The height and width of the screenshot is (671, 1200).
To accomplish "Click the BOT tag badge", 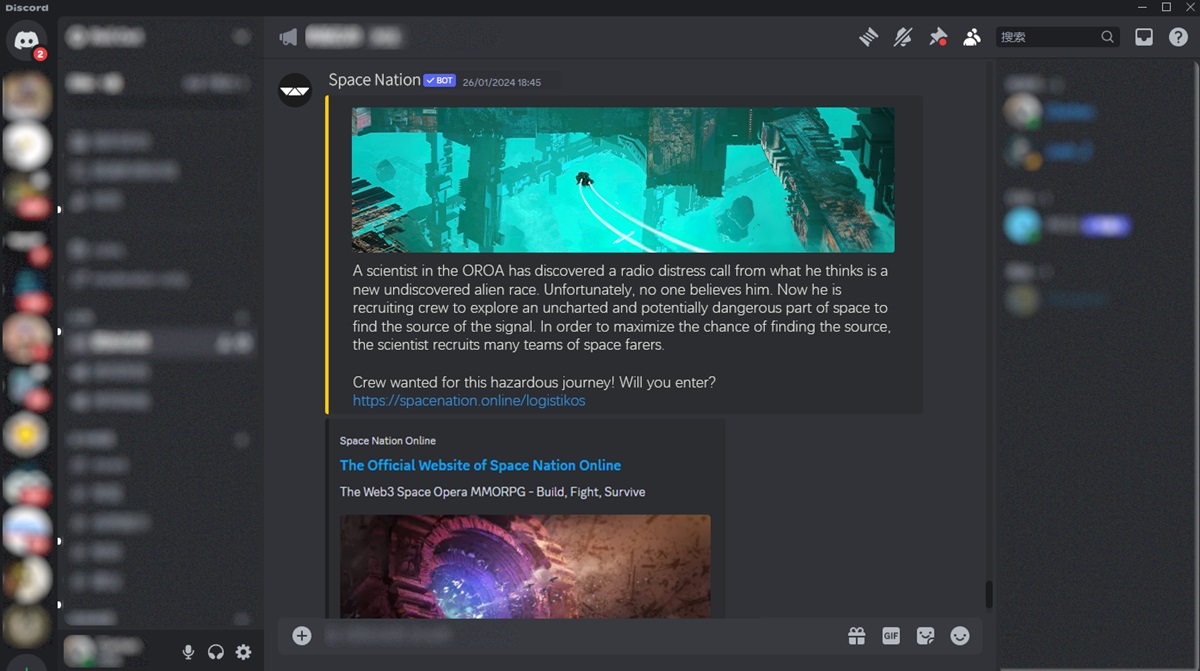I will click(440, 81).
